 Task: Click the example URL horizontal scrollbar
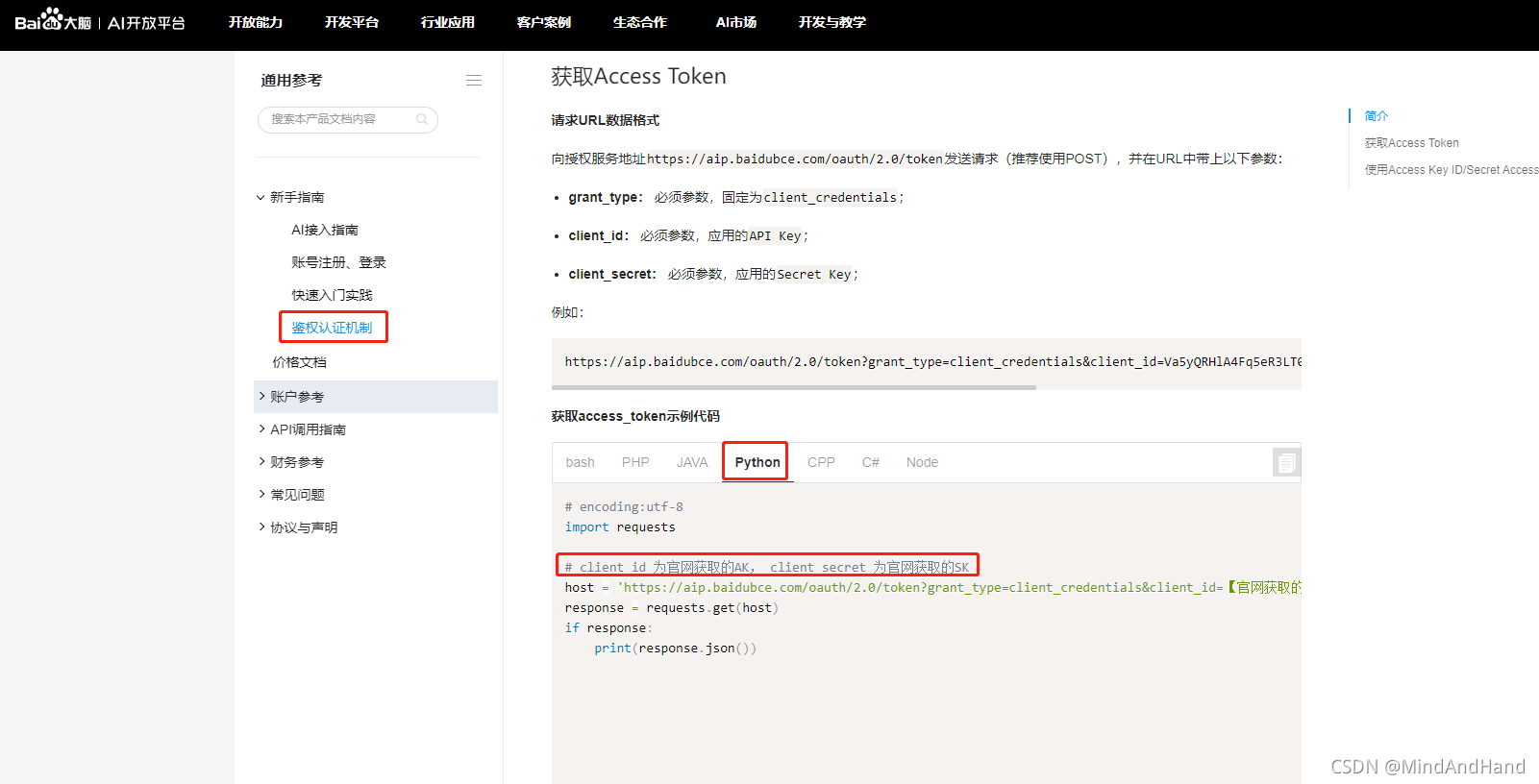coord(794,387)
